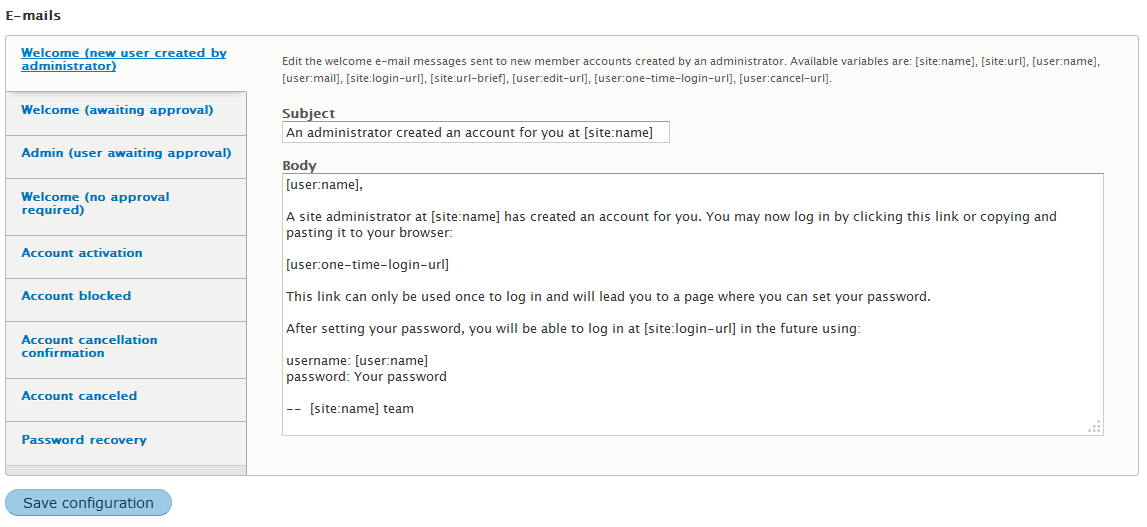Image resolution: width=1147 pixels, height=527 pixels.
Task: Click the Subject text field
Action: [475, 132]
